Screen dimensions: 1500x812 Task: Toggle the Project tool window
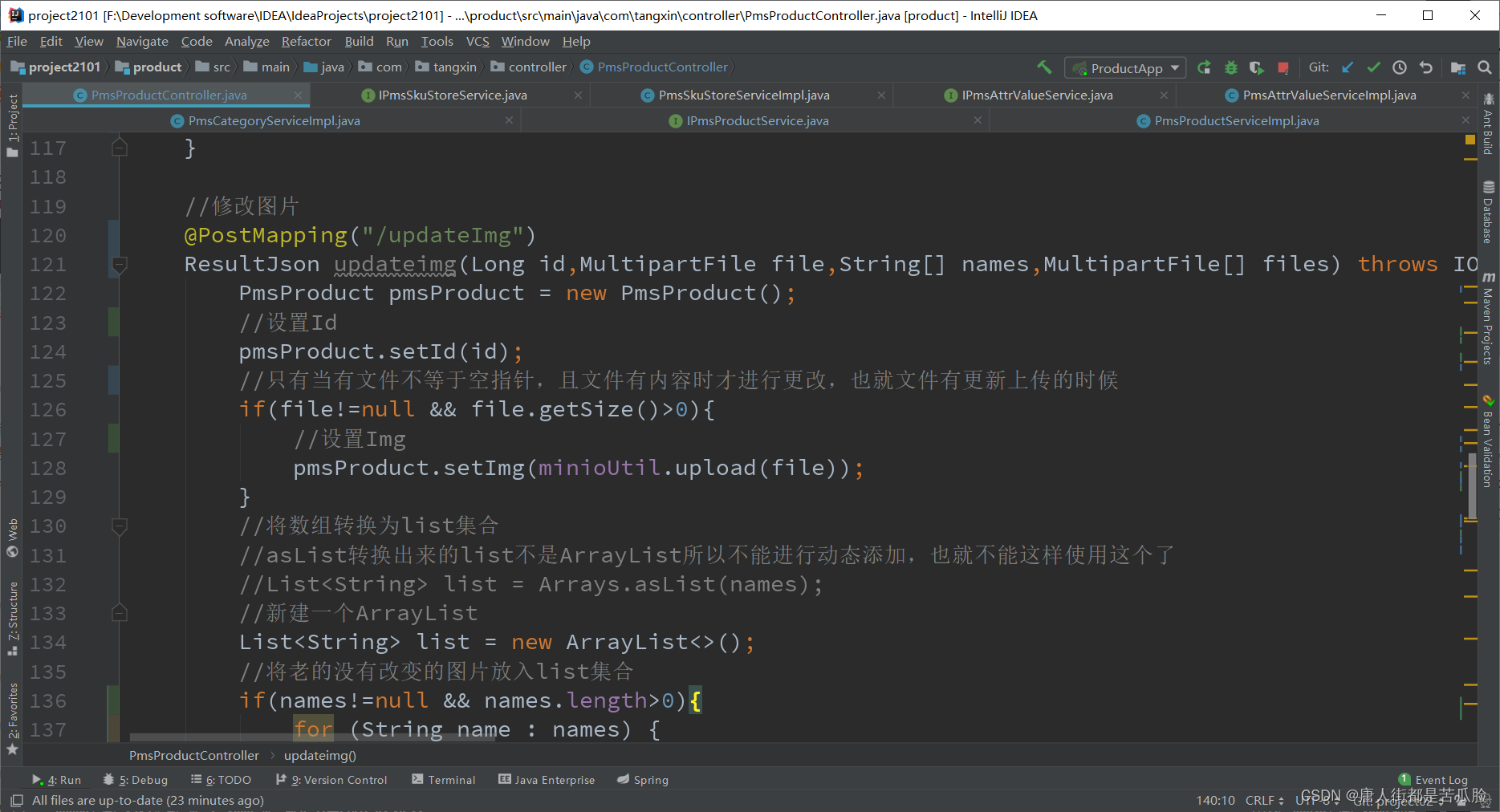point(12,124)
